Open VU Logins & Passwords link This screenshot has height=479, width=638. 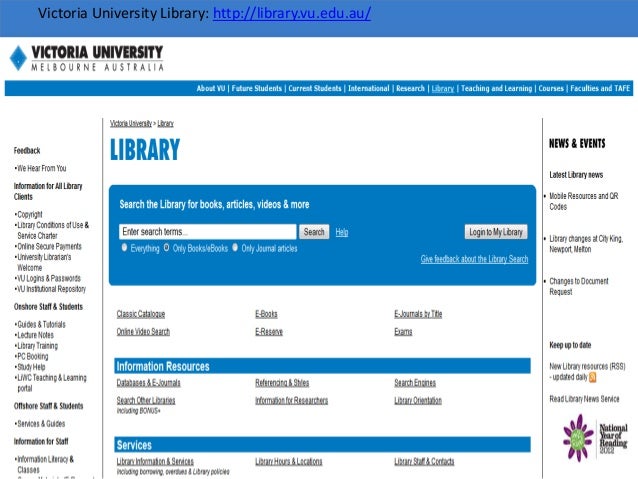click(49, 278)
